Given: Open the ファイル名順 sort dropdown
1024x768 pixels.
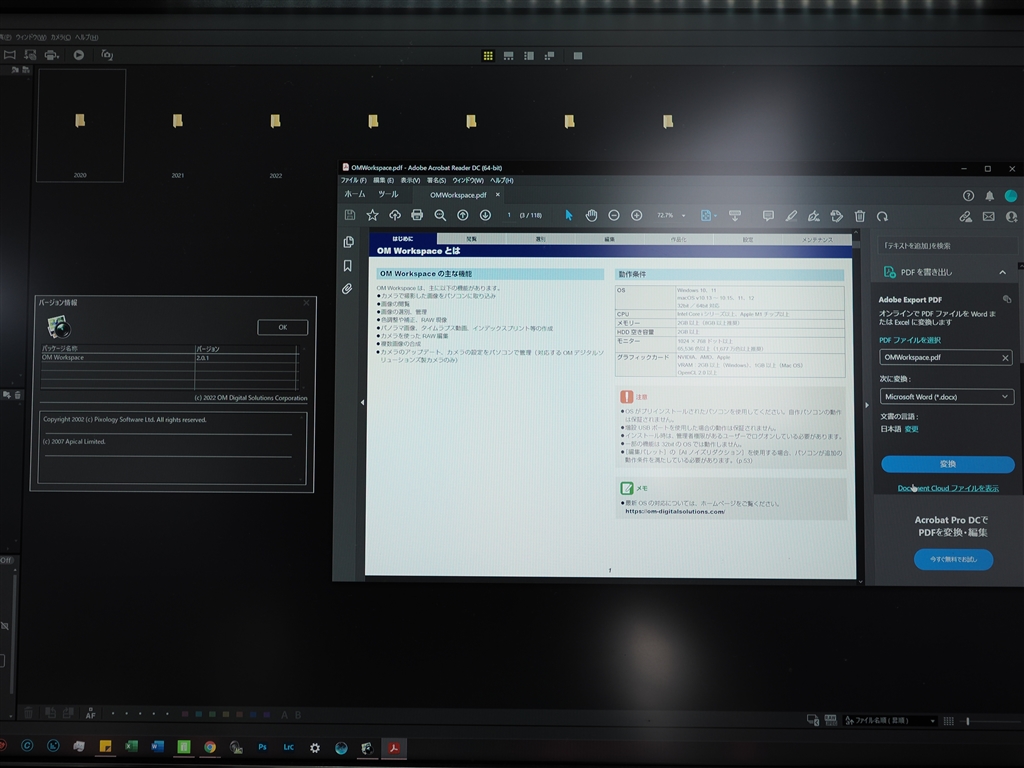Looking at the screenshot, I should (890, 720).
